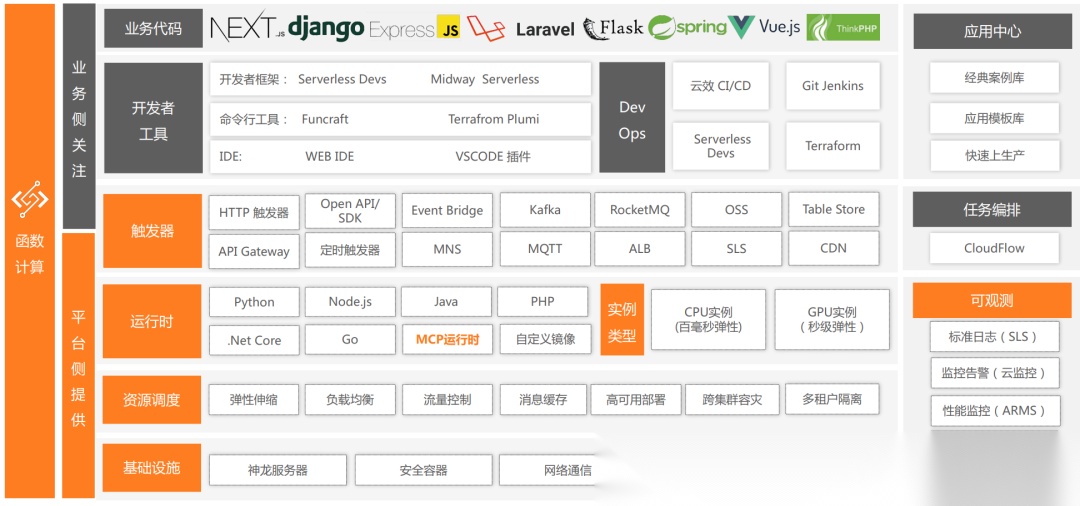Screen dimensions: 1080x506
Task: Open 经典案例库
Action: (994, 78)
